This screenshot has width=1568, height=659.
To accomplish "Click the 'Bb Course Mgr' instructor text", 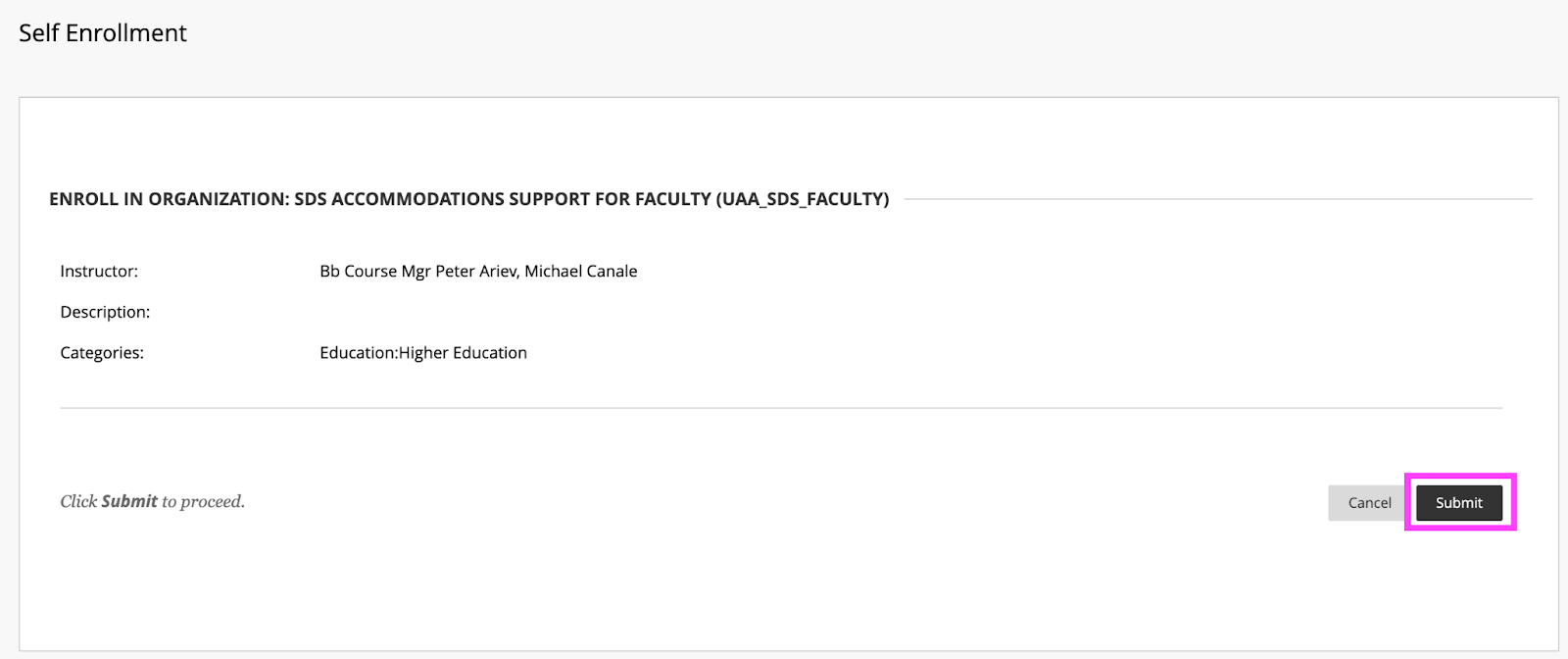I will tap(374, 272).
